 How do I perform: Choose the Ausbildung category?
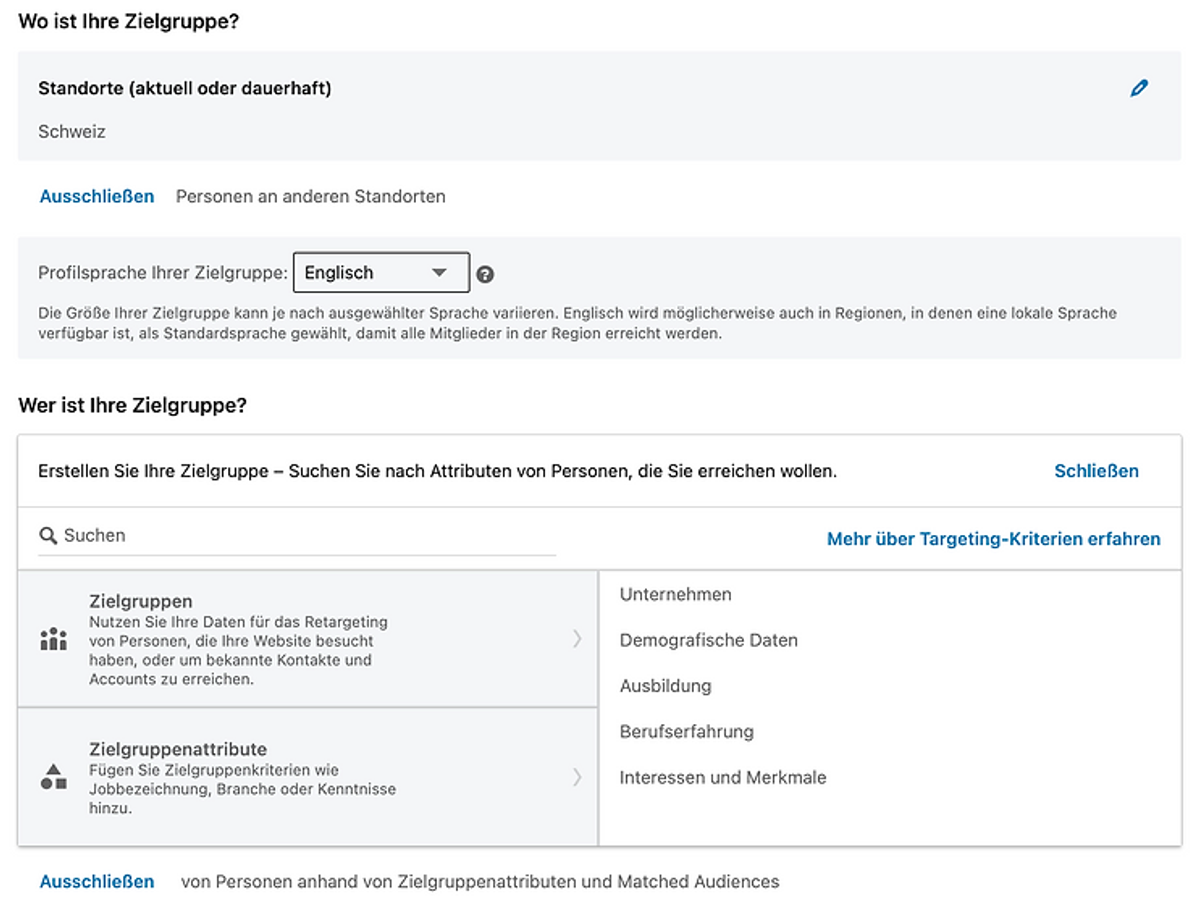(666, 687)
